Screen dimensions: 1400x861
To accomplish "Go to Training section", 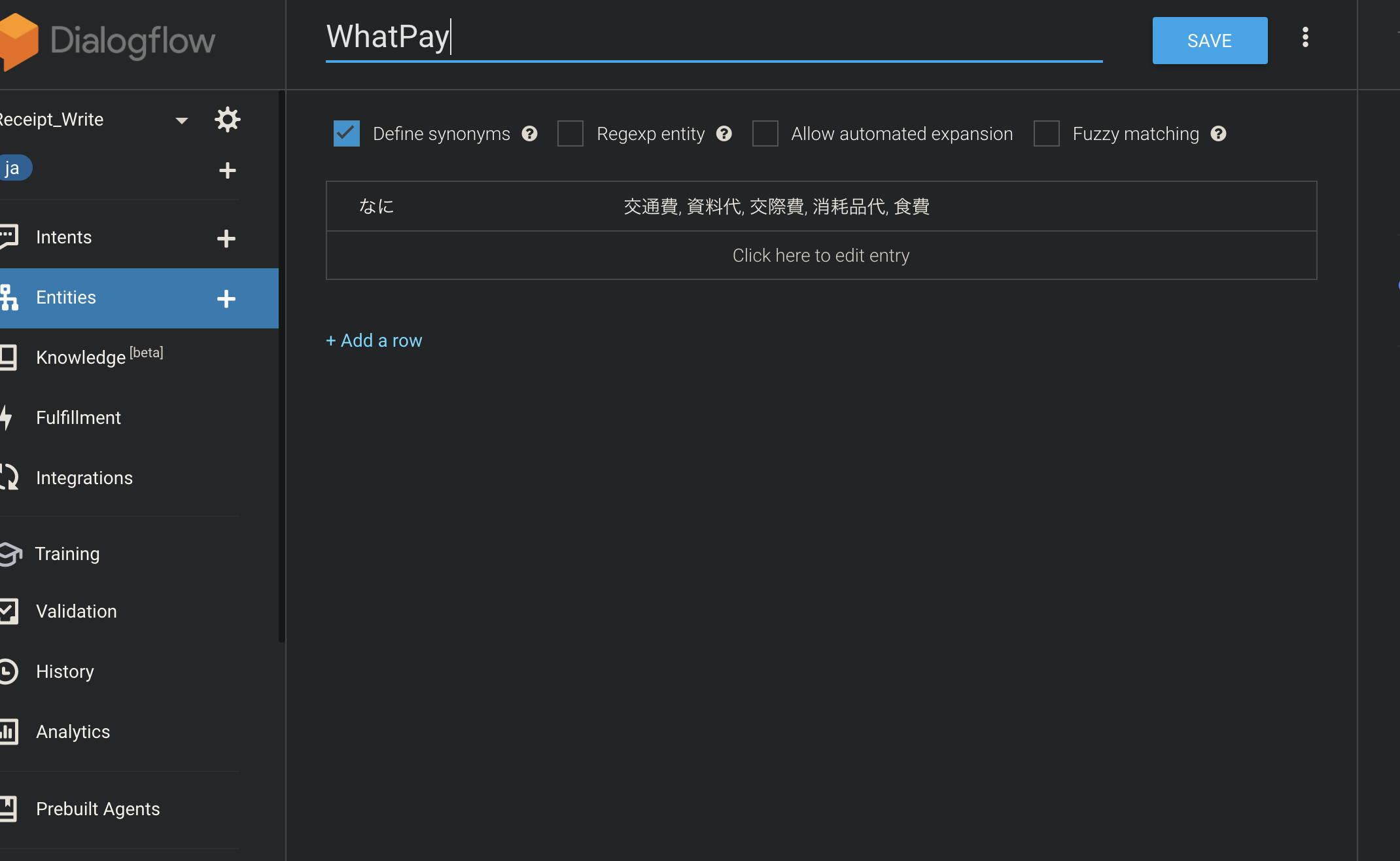I will (67, 553).
